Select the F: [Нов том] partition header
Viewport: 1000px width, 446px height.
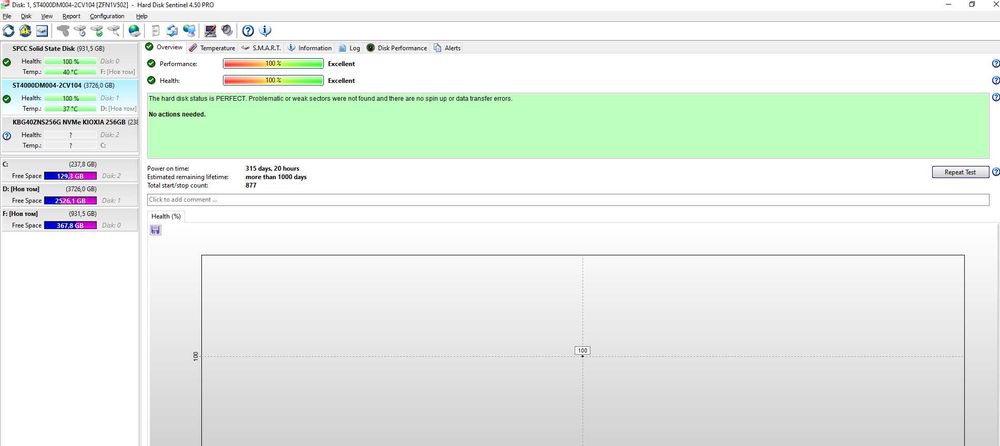(x=69, y=214)
